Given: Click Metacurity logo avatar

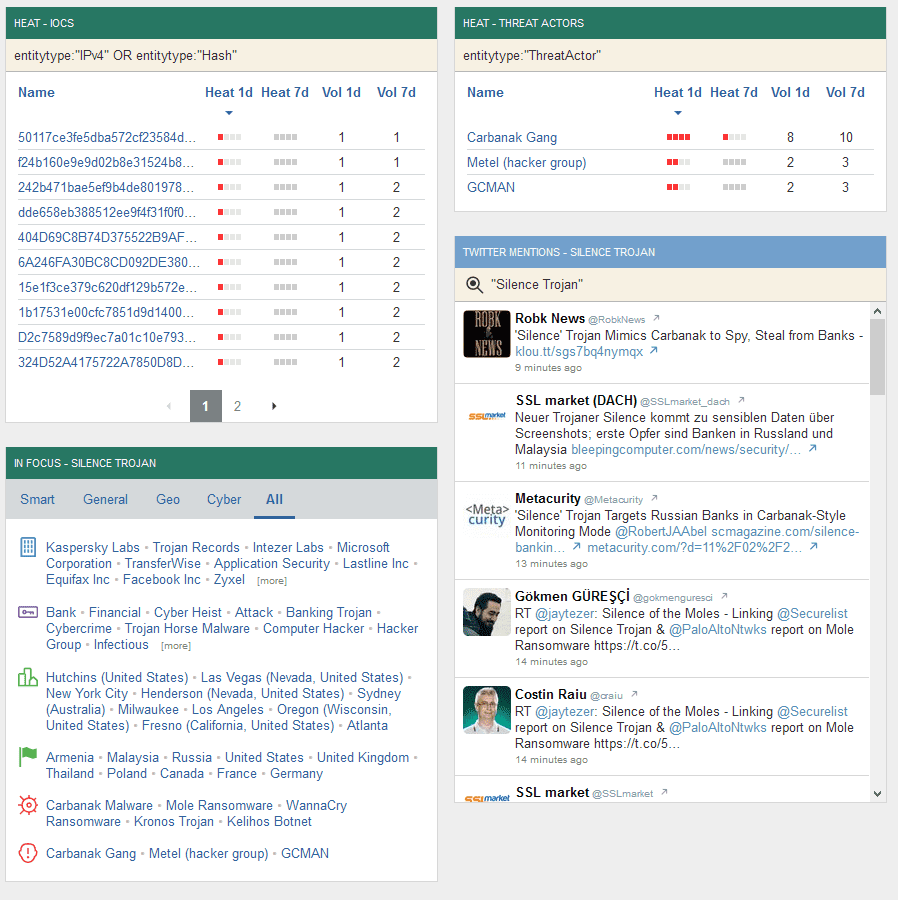Looking at the screenshot, I should 487,514.
